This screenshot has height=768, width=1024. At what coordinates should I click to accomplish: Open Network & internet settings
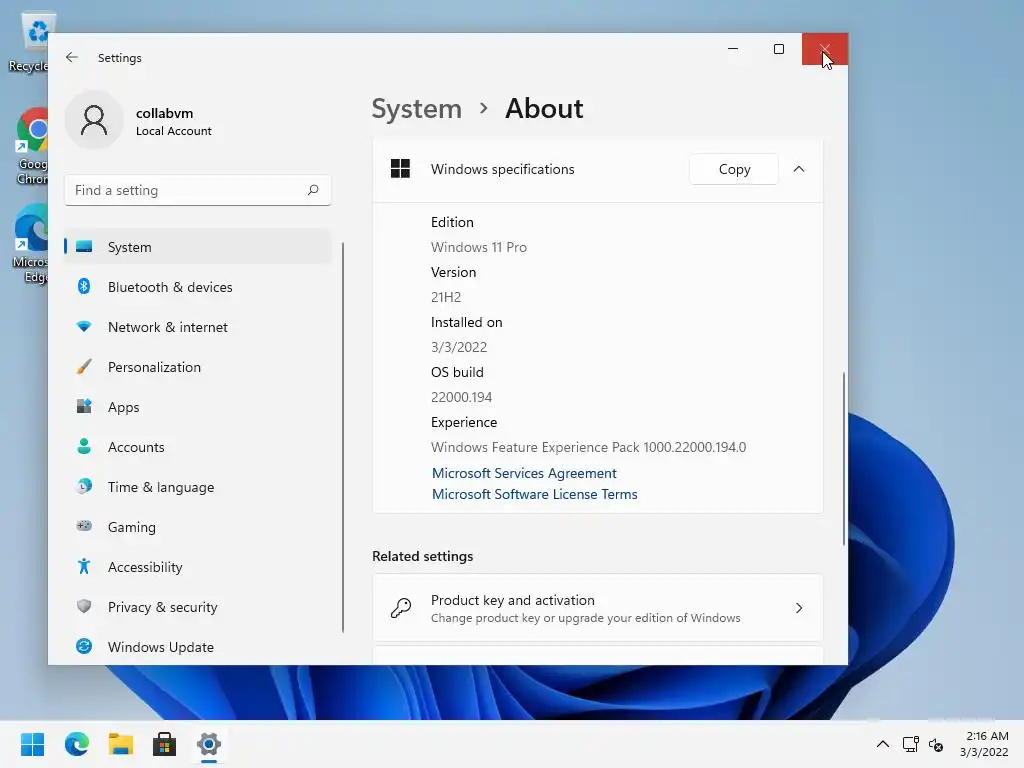tap(198, 327)
